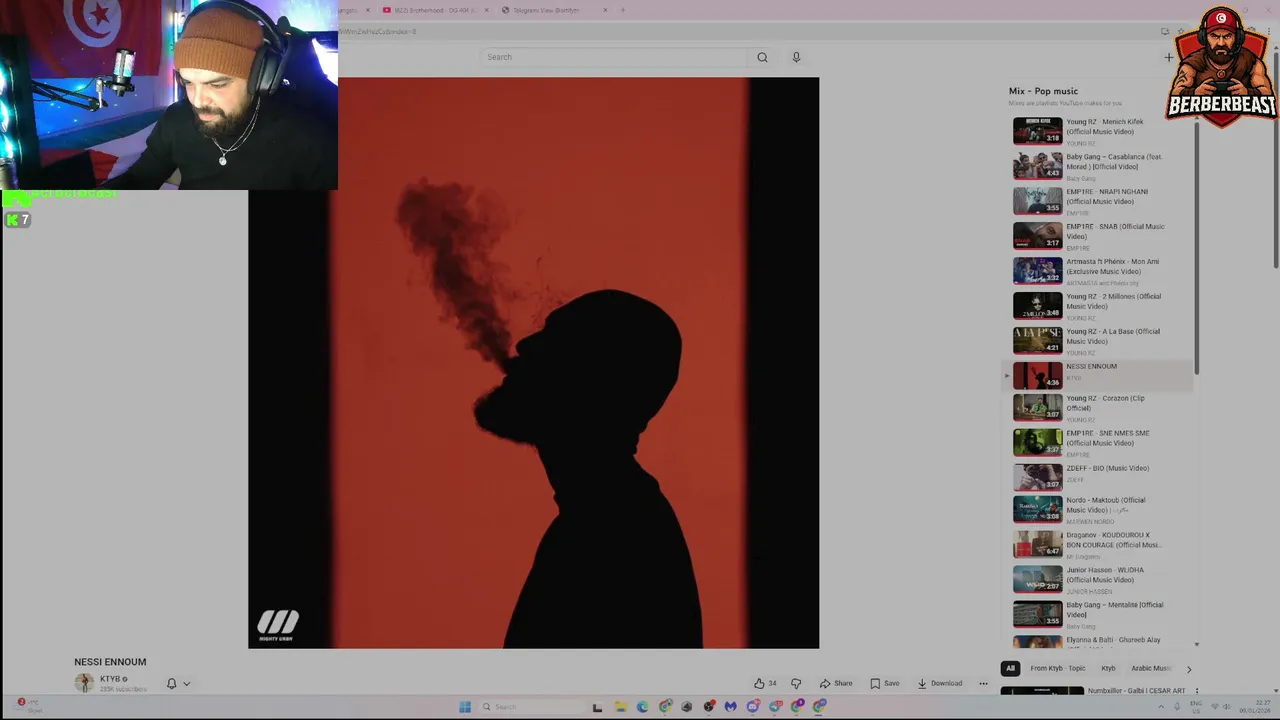Click the Download button
This screenshot has height=720, width=1280.
tap(940, 683)
